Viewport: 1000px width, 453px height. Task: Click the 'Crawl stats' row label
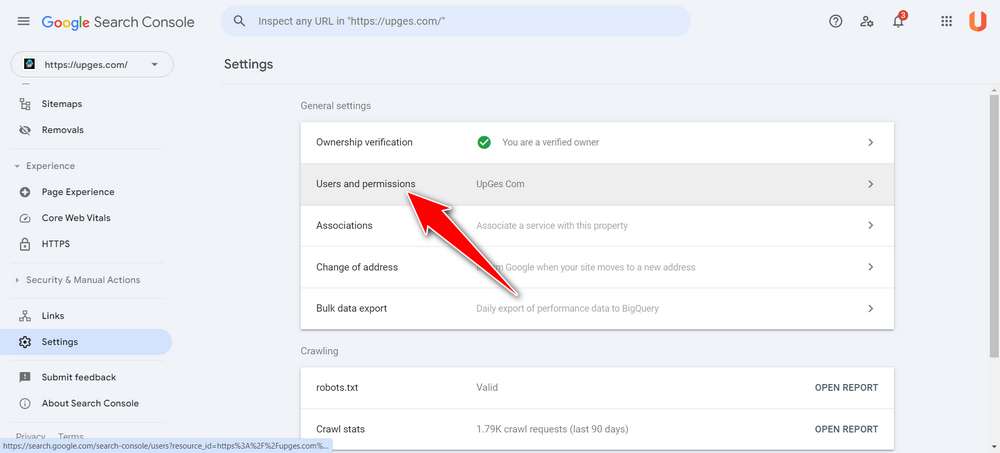pyautogui.click(x=341, y=429)
